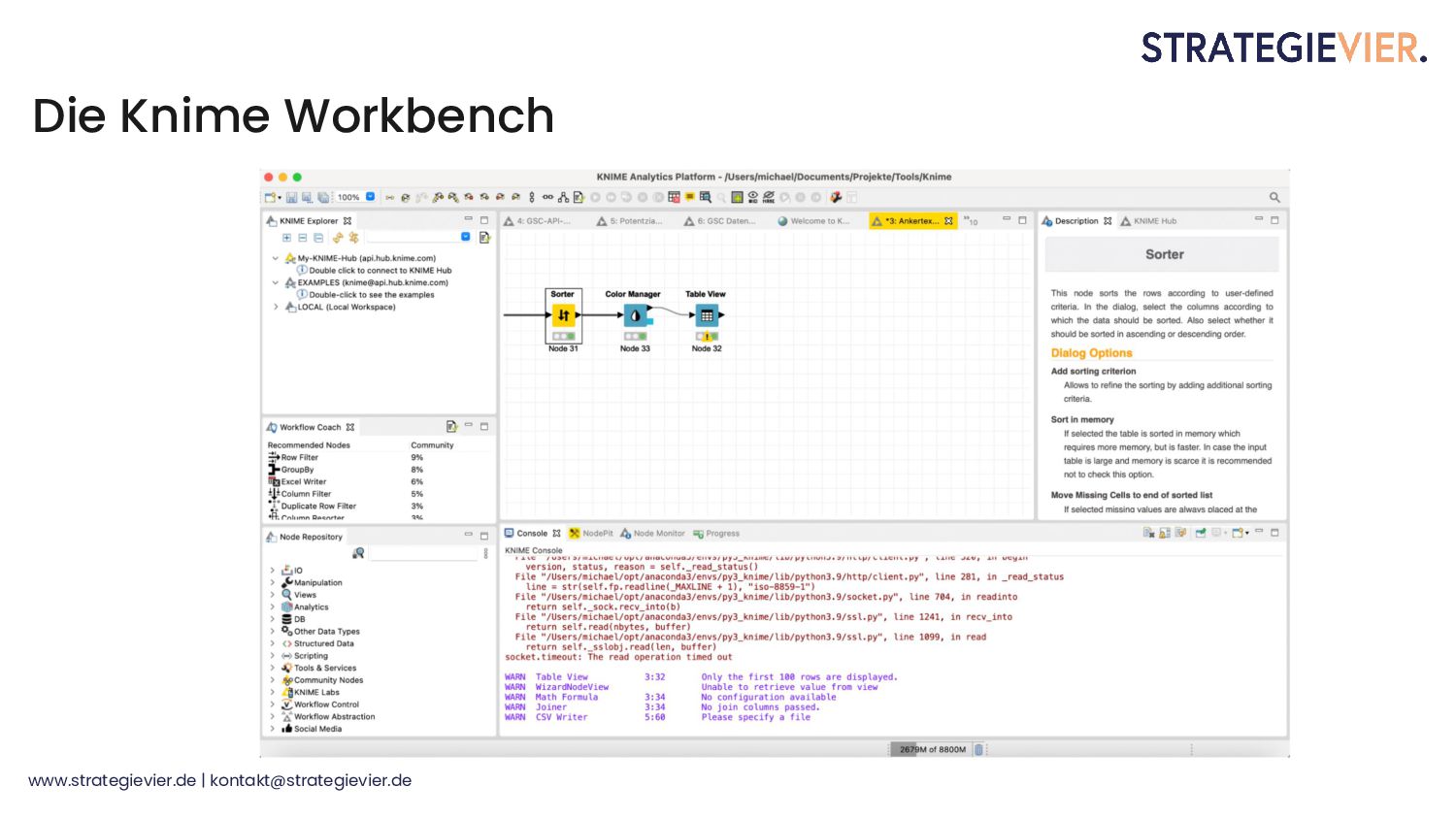Click the Node Repository search field
Image resolution: width=1456 pixels, height=819 pixels.
[424, 553]
